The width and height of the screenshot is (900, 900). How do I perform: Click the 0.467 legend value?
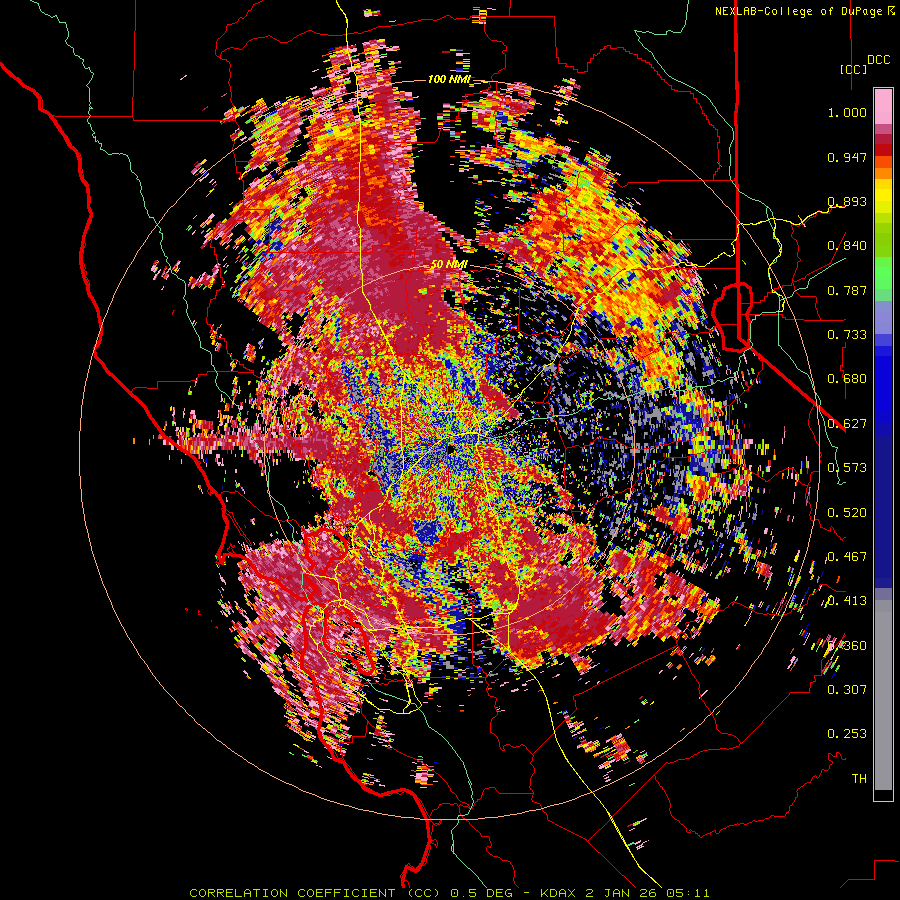[847, 557]
